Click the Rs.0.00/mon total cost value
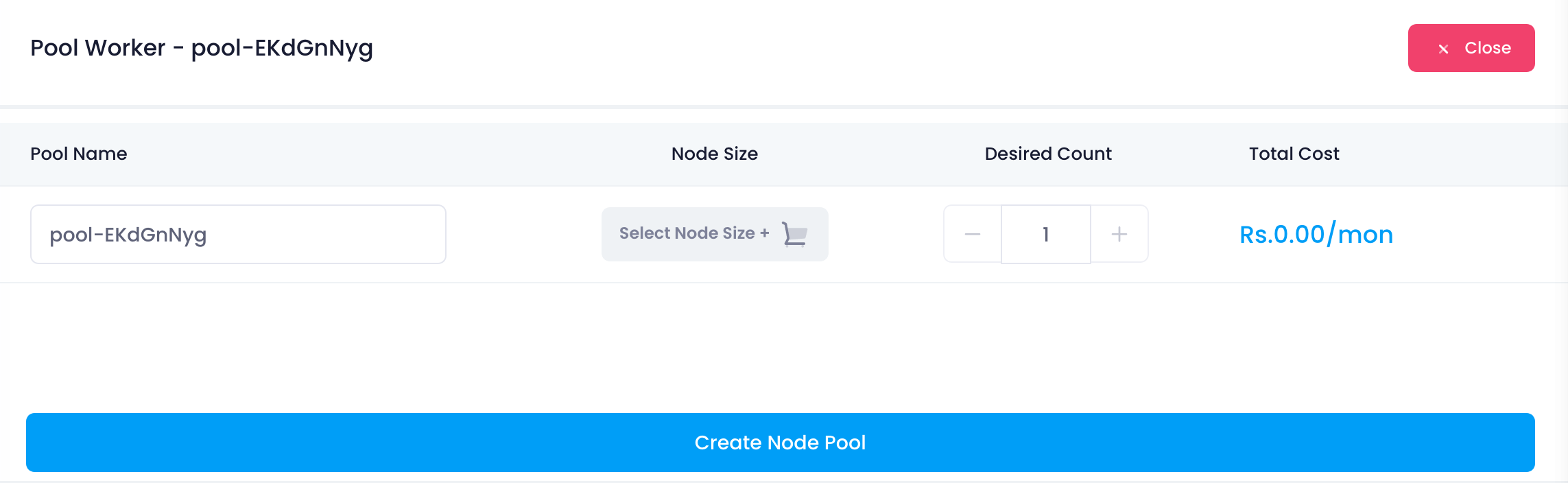The width and height of the screenshot is (1568, 483). tap(1316, 234)
